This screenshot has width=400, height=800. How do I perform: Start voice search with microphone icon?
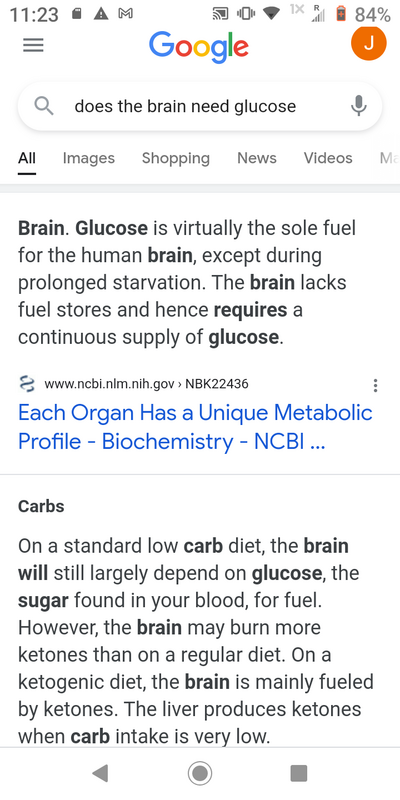tap(359, 106)
